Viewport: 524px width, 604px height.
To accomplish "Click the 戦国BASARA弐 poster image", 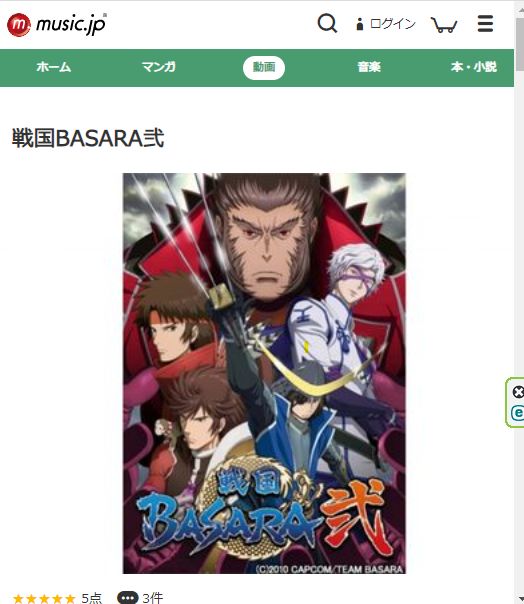I will pyautogui.click(x=264, y=373).
